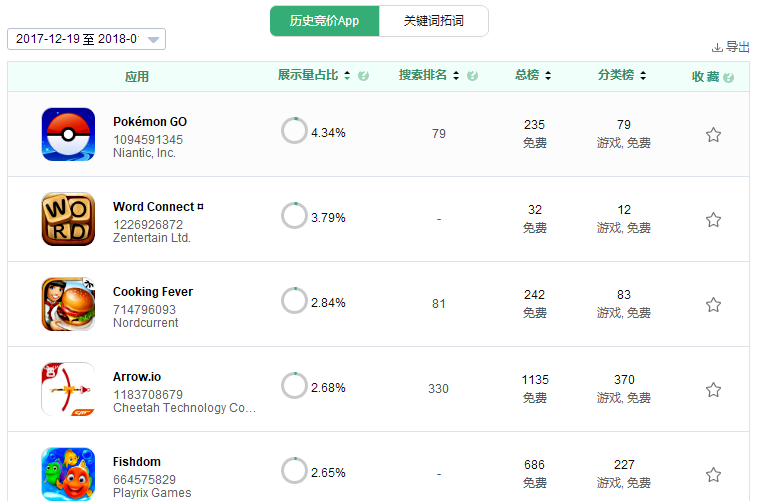
Task: Click the Arrow.io app icon
Action: [x=68, y=389]
